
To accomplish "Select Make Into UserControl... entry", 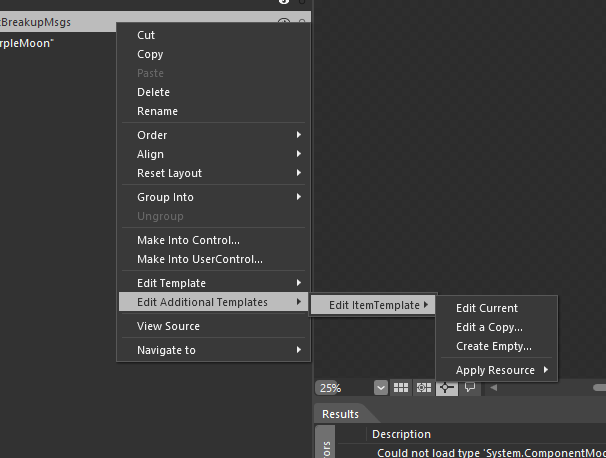I will point(200,259).
